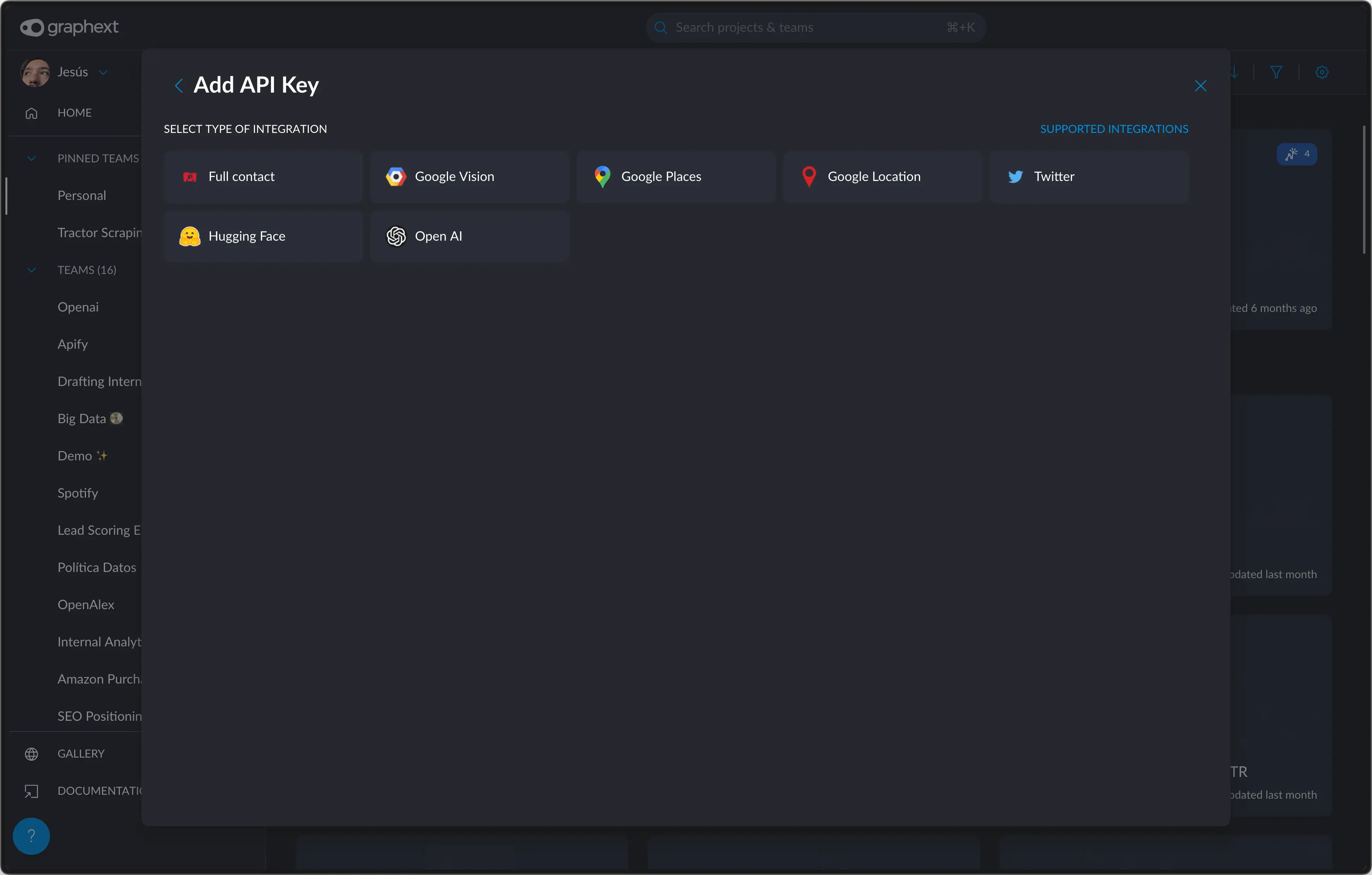Pick the Google Places integration
1372x875 pixels.
tap(676, 177)
